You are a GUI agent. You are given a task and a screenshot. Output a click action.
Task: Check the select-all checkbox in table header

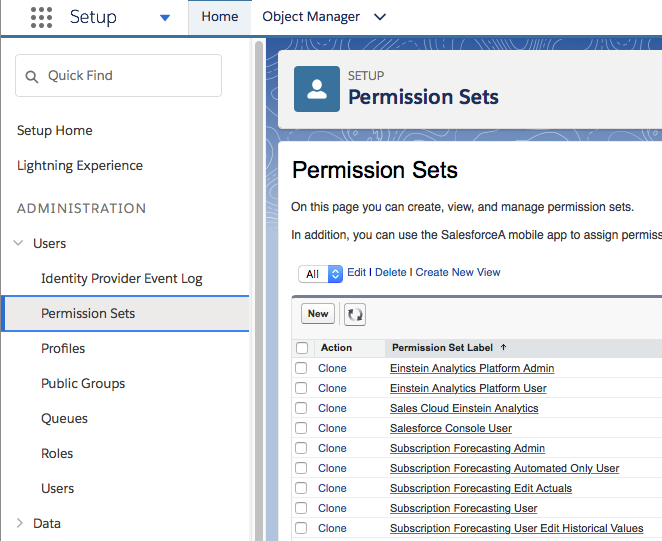[301, 348]
